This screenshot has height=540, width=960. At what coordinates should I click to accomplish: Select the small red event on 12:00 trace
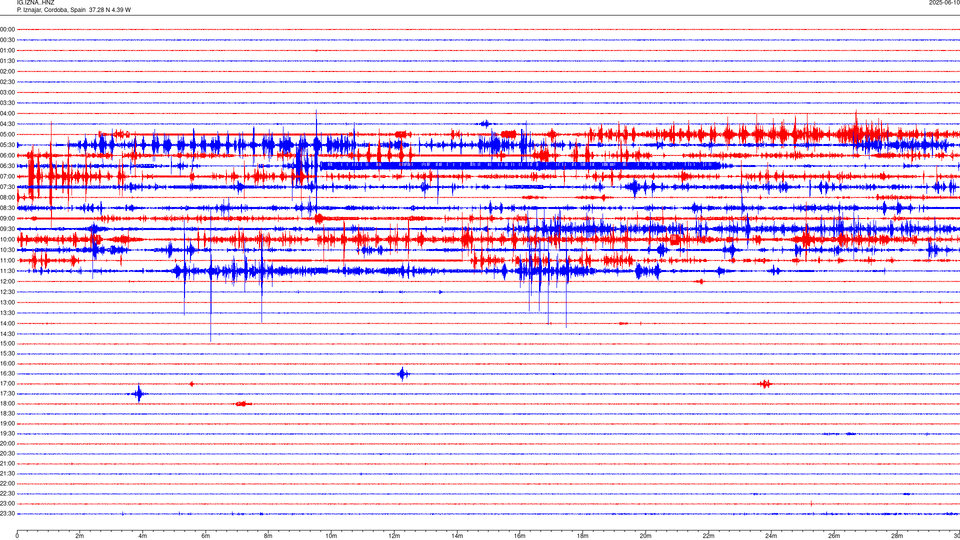click(700, 282)
